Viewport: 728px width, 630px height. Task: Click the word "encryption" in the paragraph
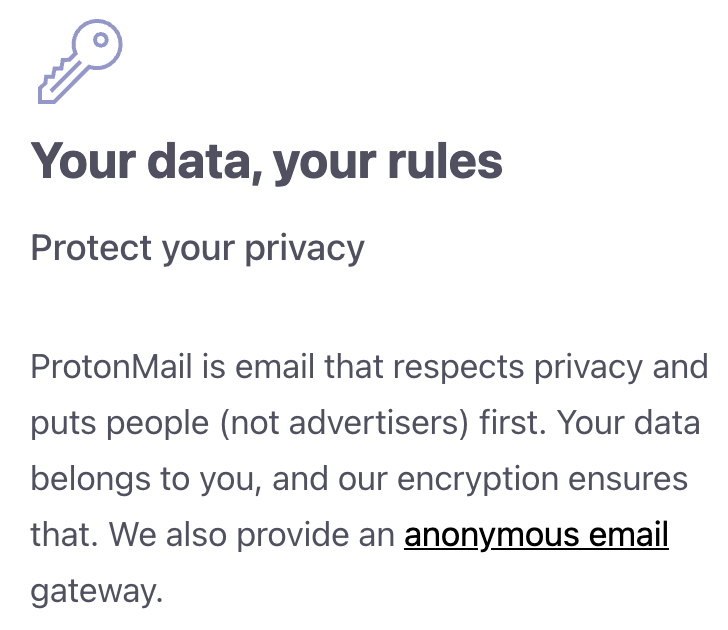click(482, 479)
